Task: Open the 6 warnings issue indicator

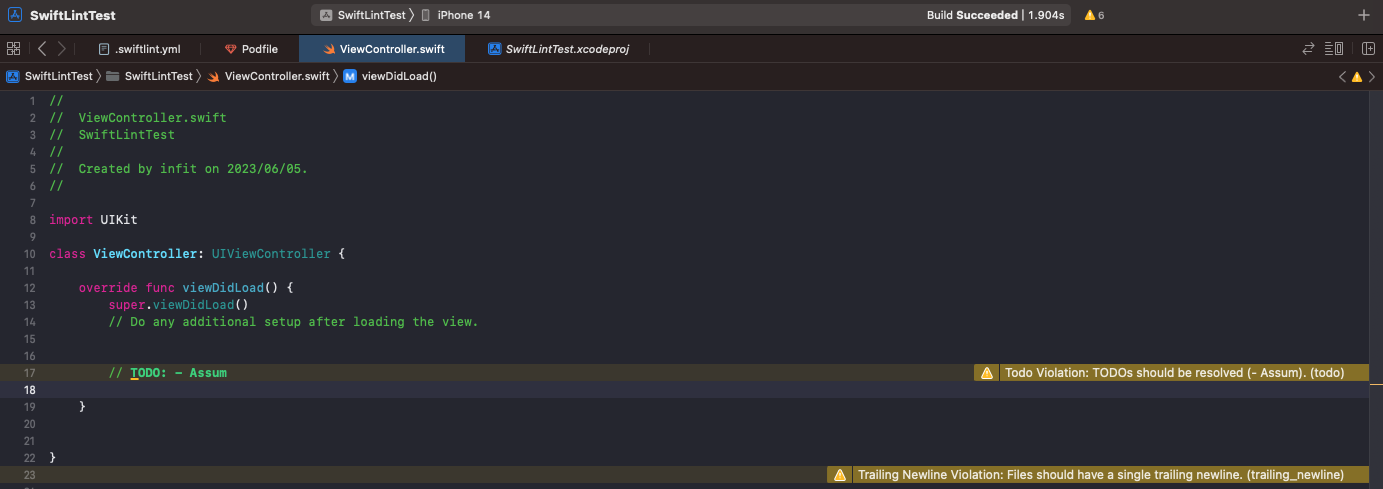Action: click(x=1094, y=15)
